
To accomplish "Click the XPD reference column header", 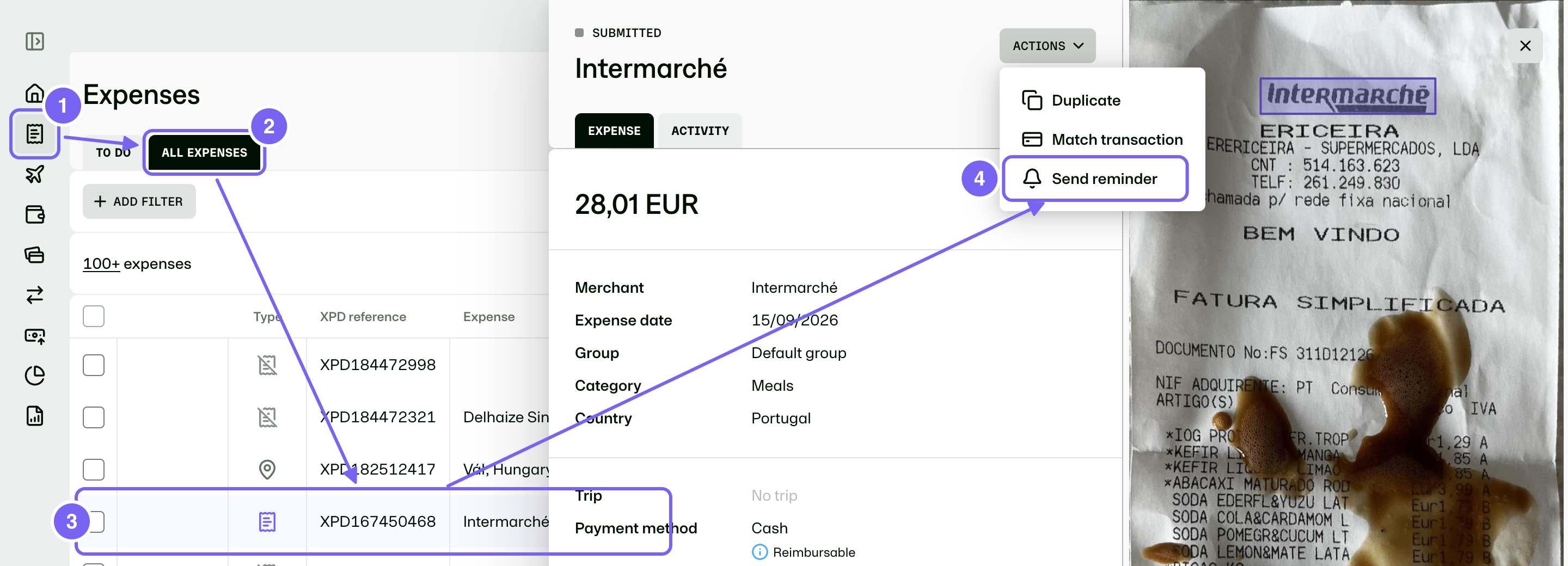I will click(363, 317).
